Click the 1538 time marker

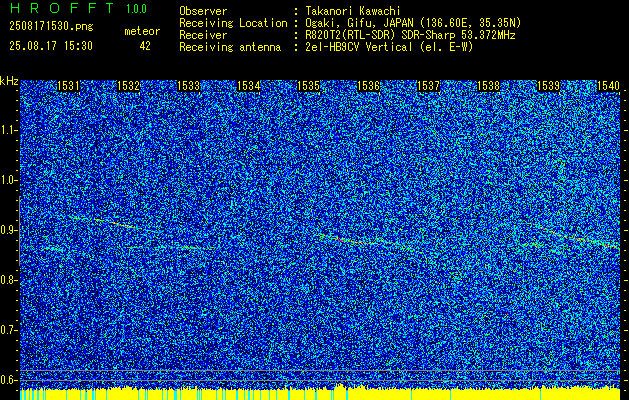(x=489, y=86)
